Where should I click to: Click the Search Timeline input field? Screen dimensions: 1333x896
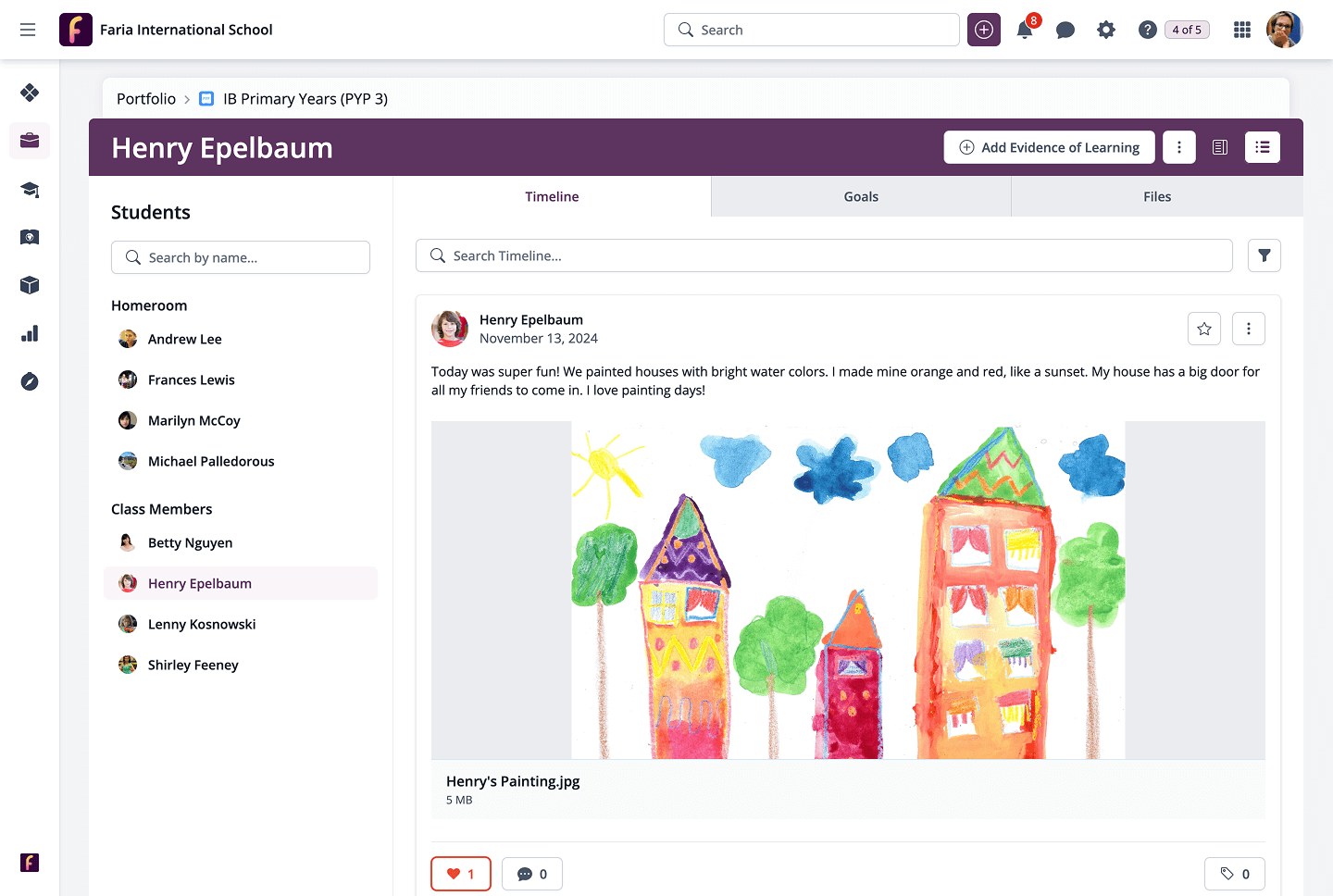click(x=824, y=255)
